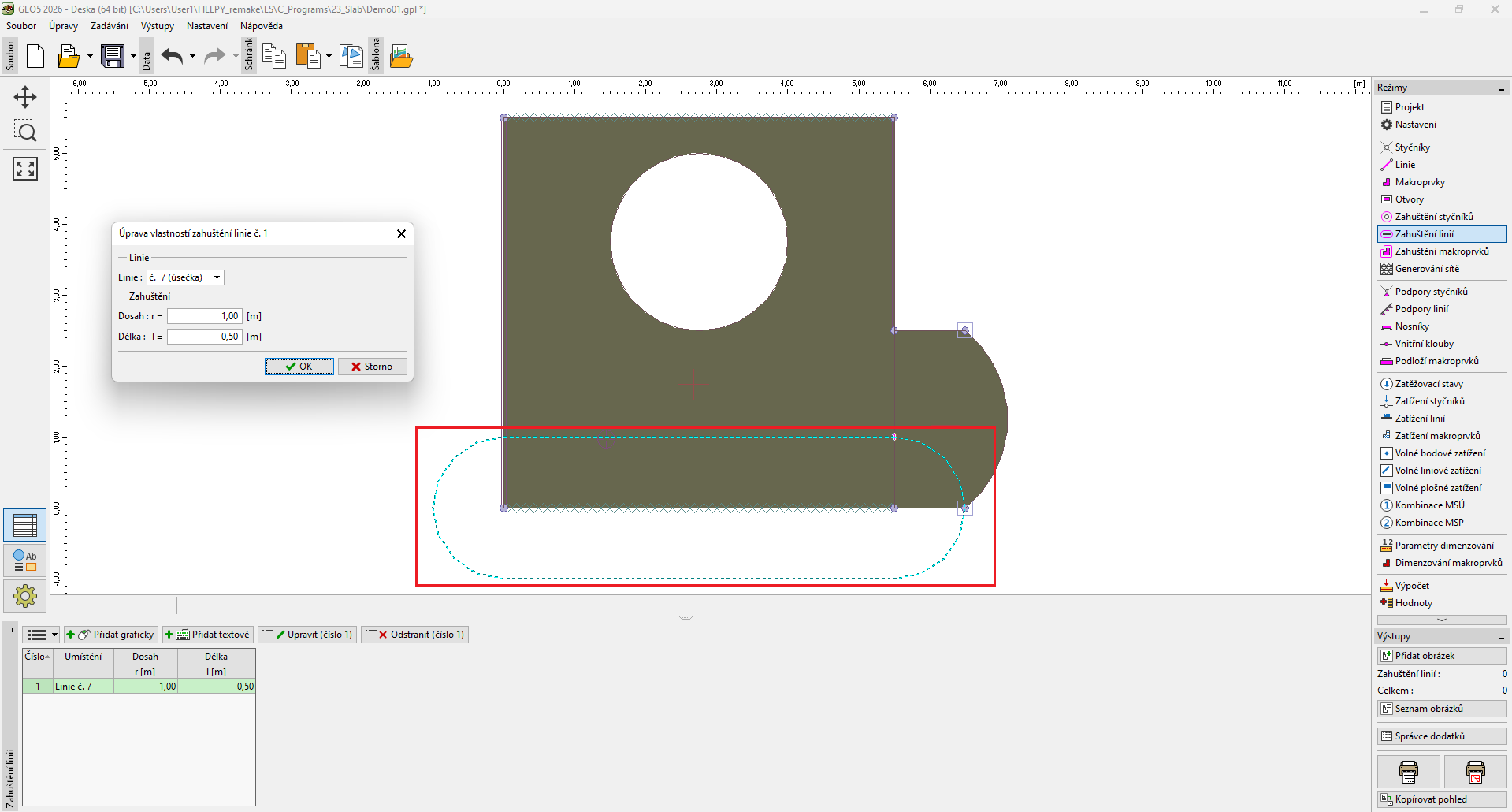Collapse the Režimy panel
This screenshot has width=1512, height=812.
[1501, 88]
